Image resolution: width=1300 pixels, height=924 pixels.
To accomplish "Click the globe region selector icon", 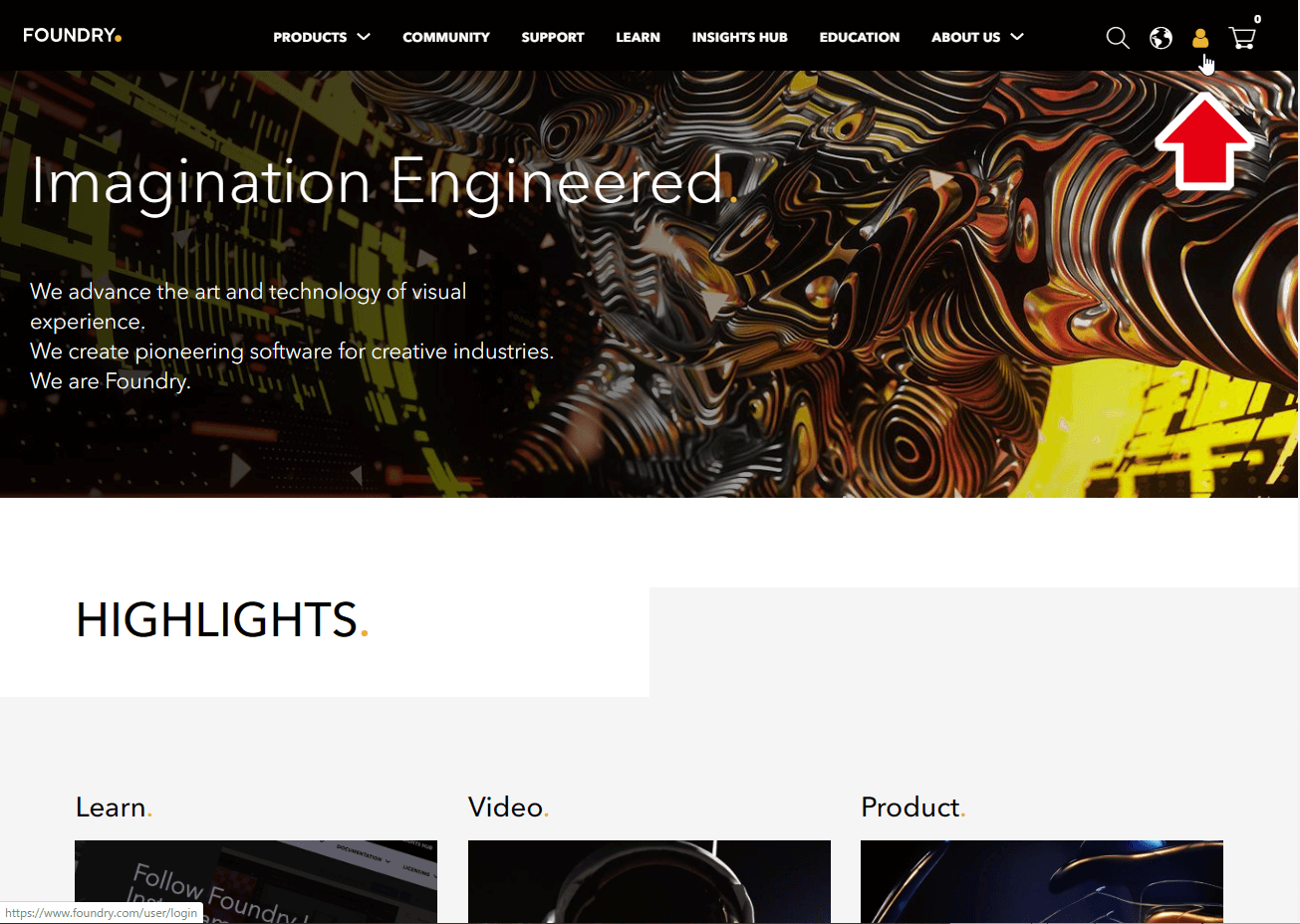I will 1161,38.
